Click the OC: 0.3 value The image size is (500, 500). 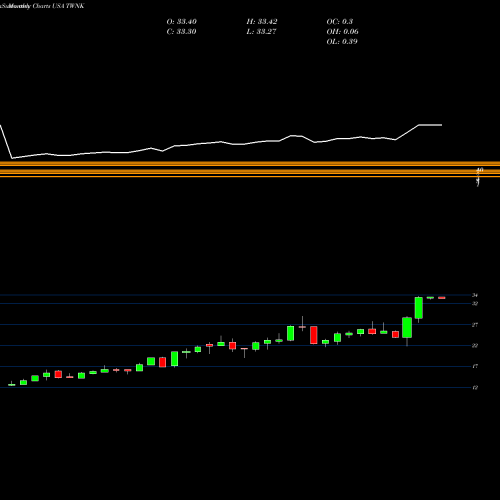coord(340,22)
